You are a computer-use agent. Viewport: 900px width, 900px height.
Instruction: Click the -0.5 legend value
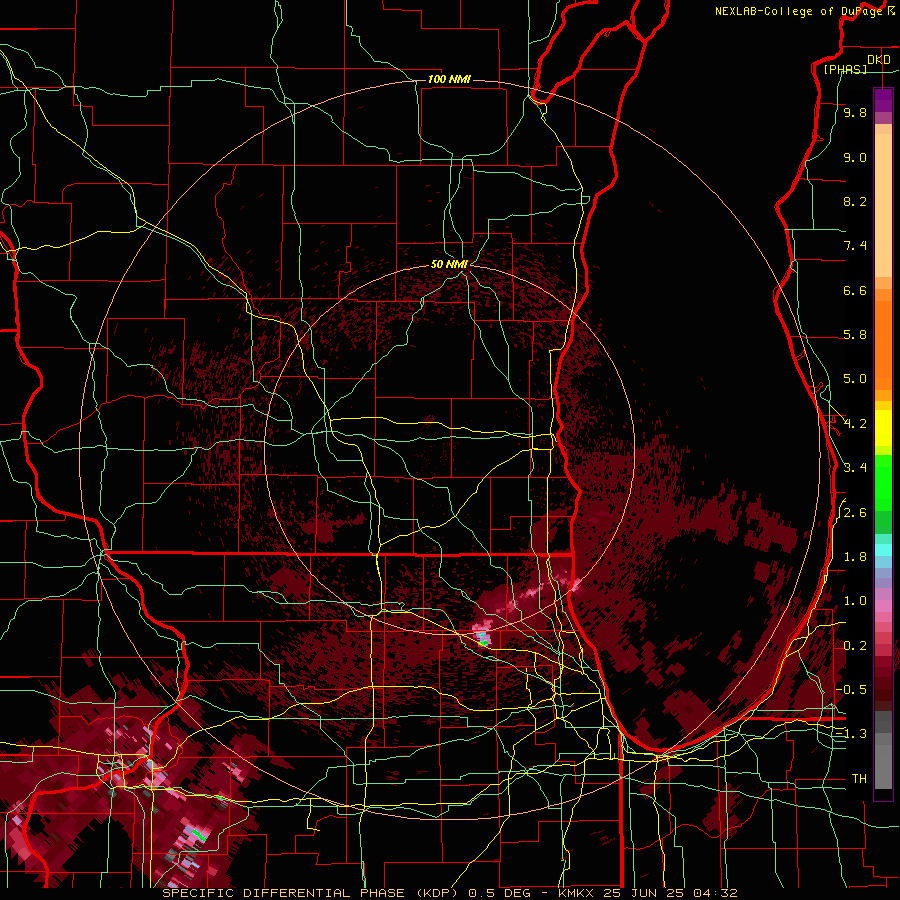[852, 689]
